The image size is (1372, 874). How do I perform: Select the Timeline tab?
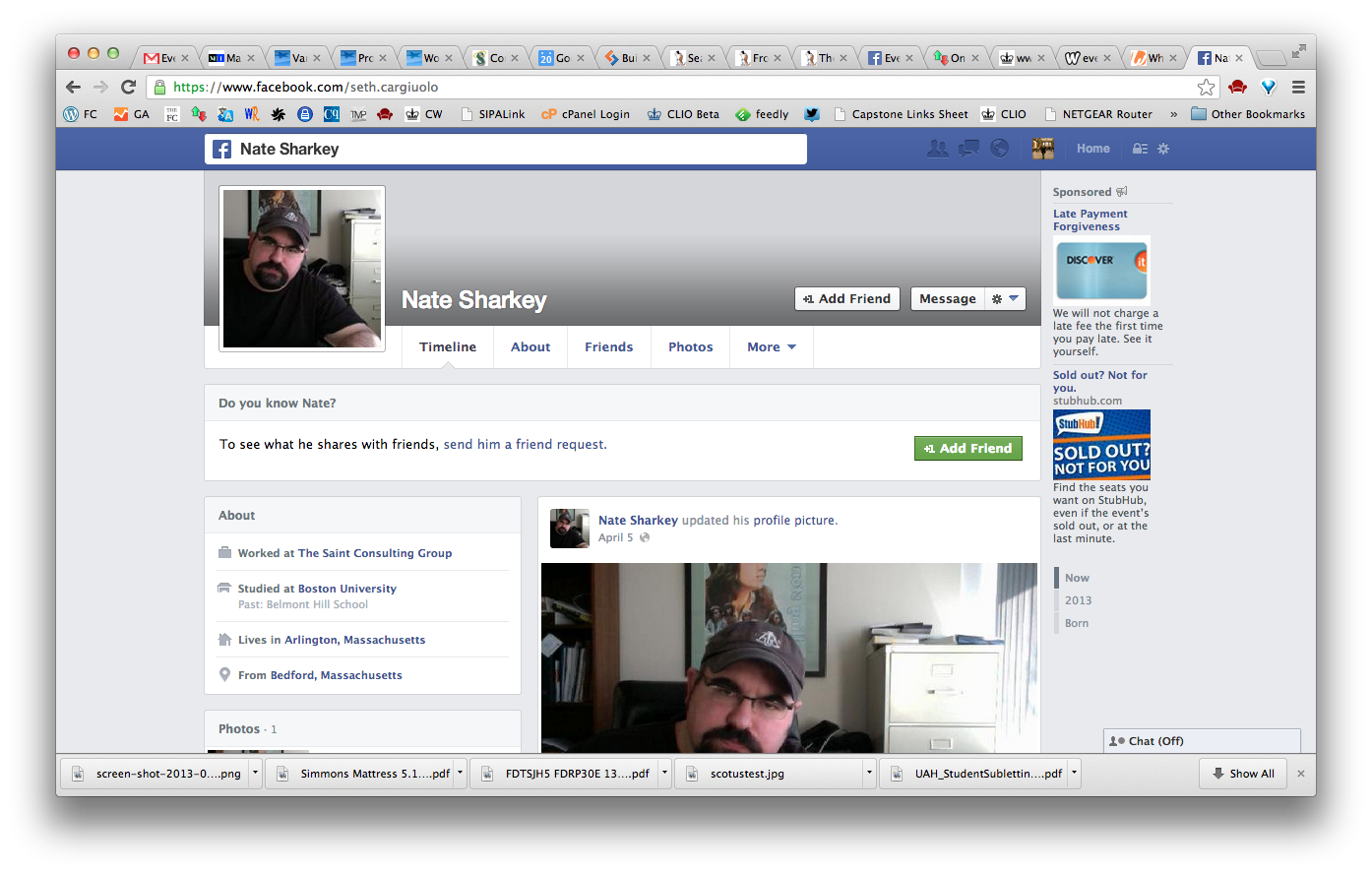click(x=448, y=347)
